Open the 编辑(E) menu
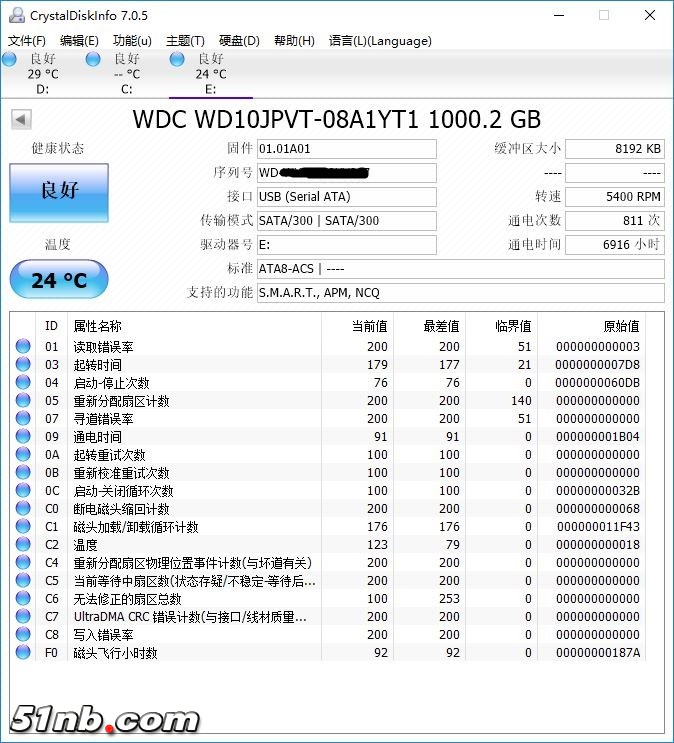The image size is (674, 743). [x=79, y=41]
